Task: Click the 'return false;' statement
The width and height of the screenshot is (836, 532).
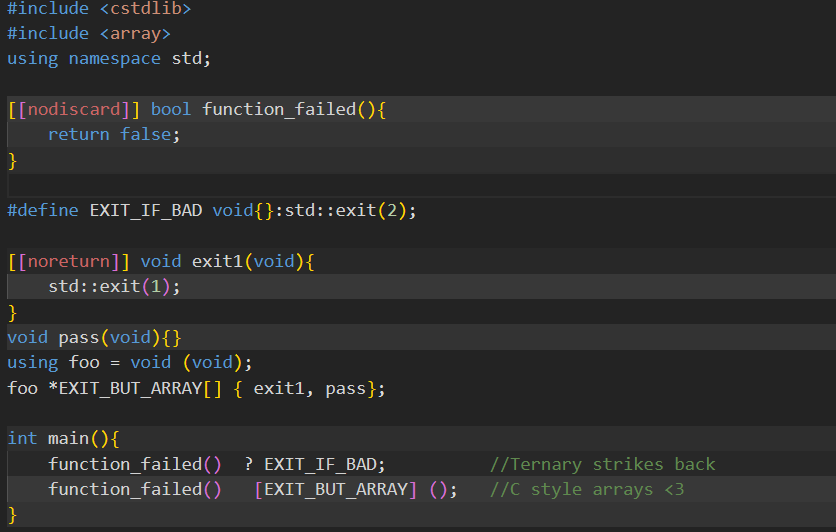Action: click(115, 134)
